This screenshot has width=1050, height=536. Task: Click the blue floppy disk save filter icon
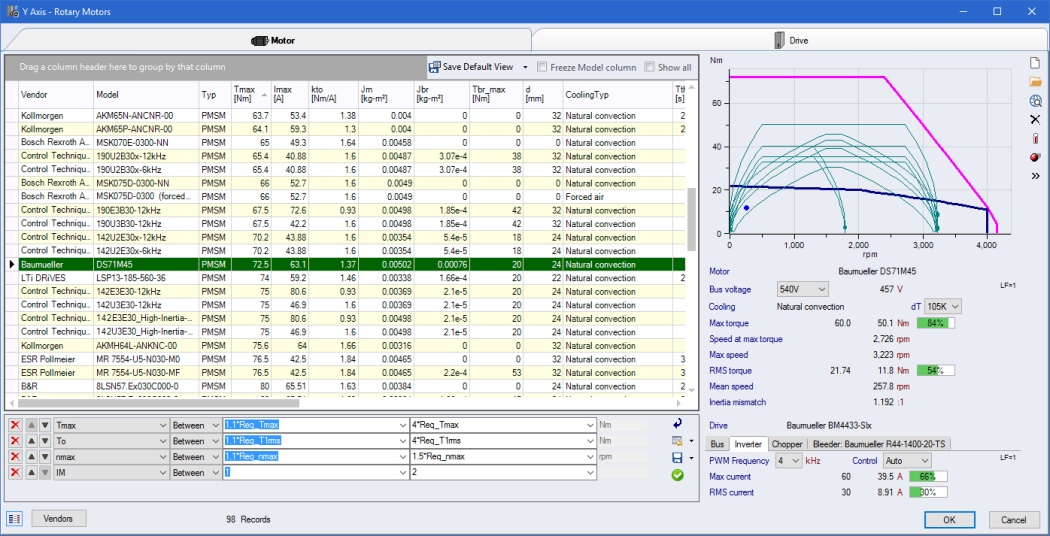coord(678,458)
